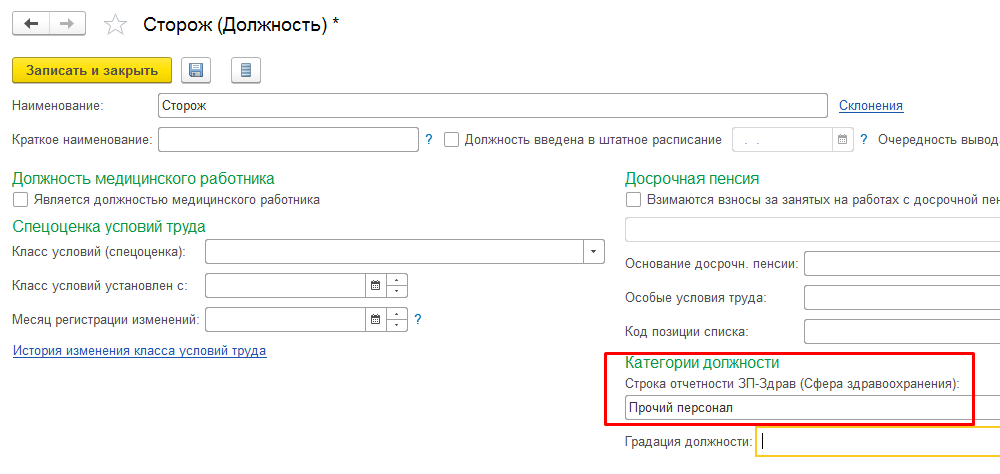Toggle early pension contributions checkbox

pyautogui.click(x=633, y=200)
